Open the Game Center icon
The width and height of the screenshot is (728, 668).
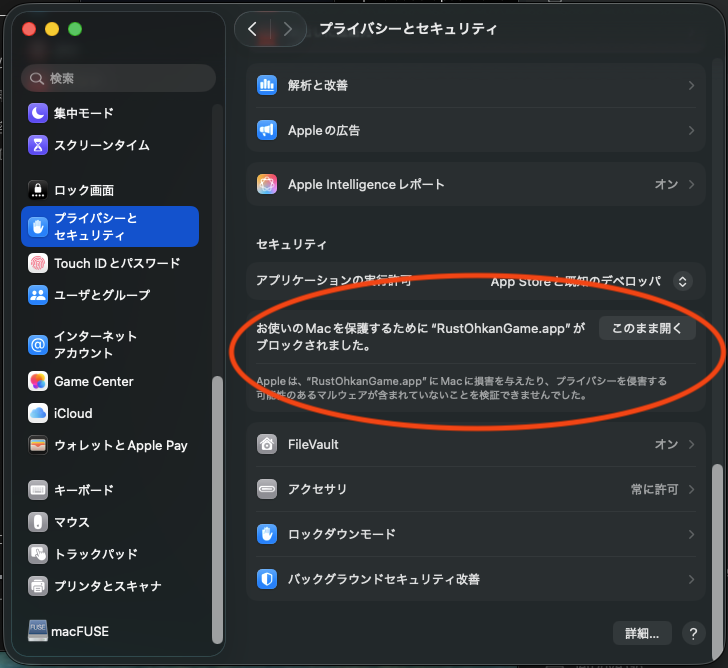click(38, 381)
